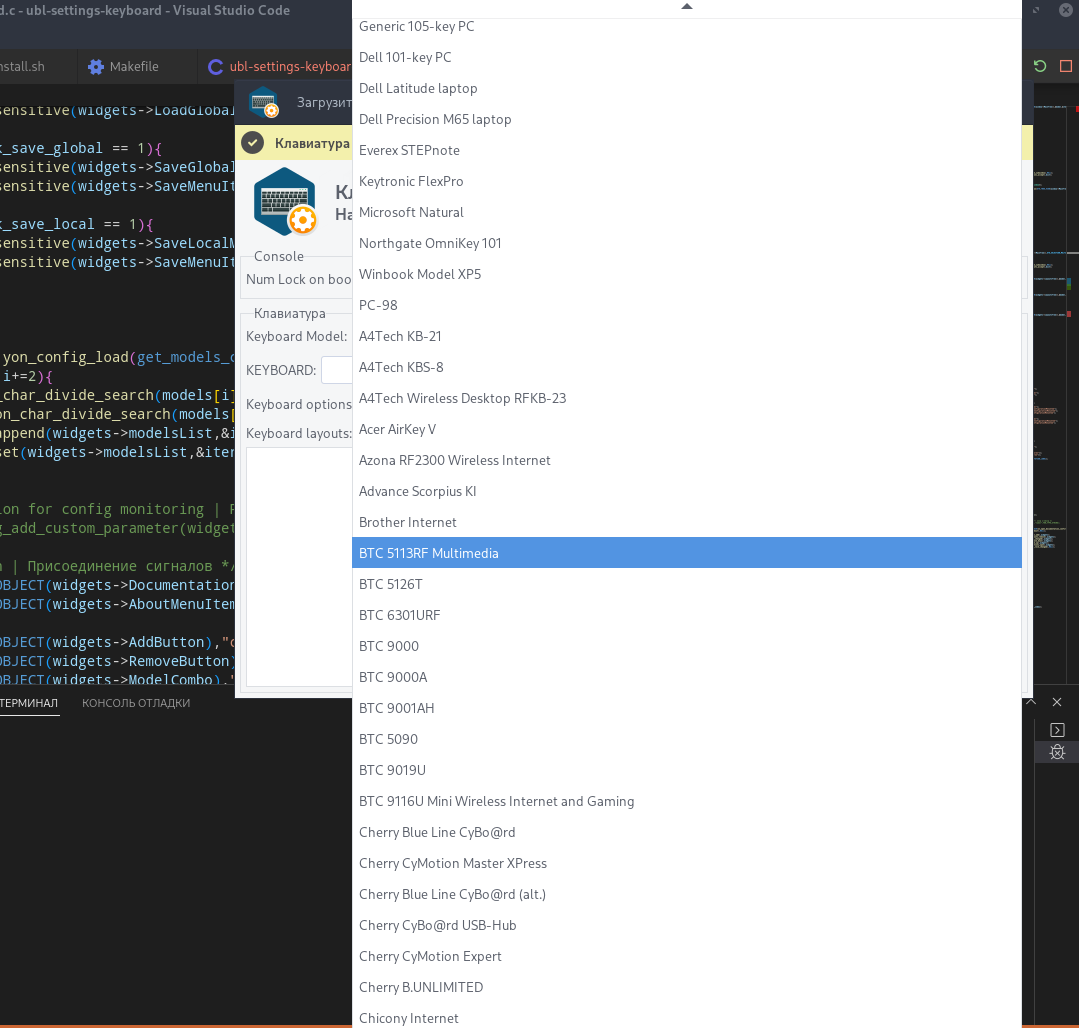Select Generic 105-key PC from list
The image size is (1079, 1028).
(x=686, y=26)
